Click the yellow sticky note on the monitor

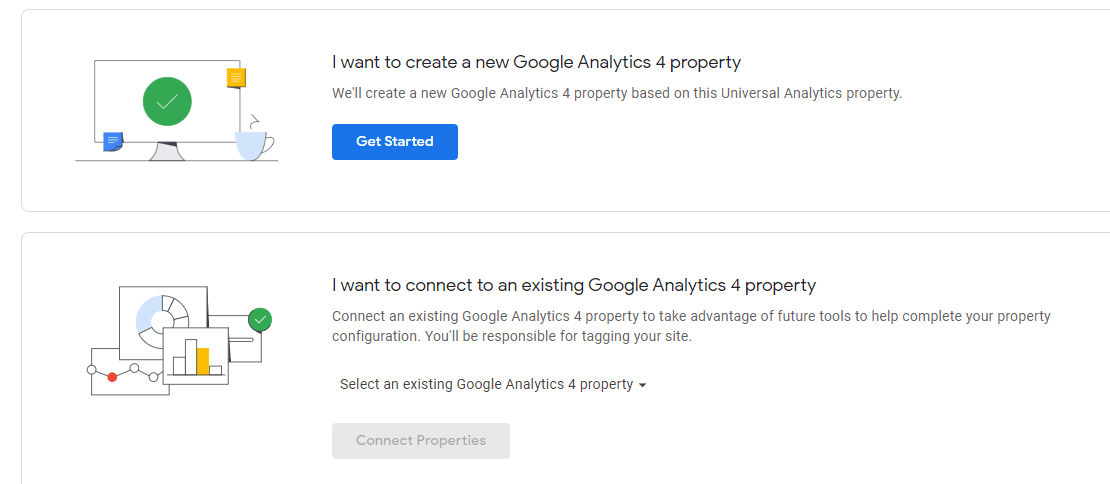point(236,77)
